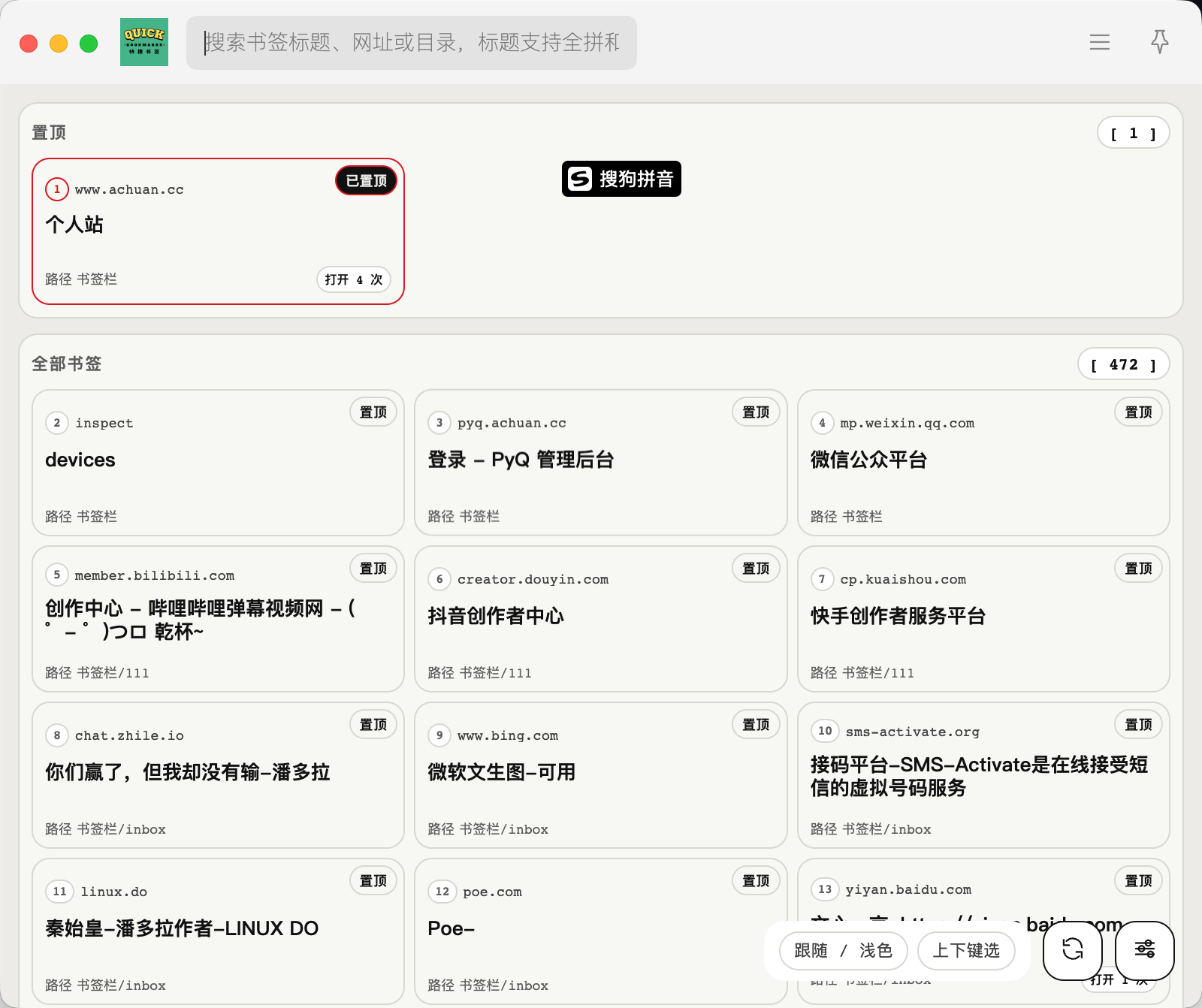
Task: Open the hamburger menu
Action: click(1099, 42)
